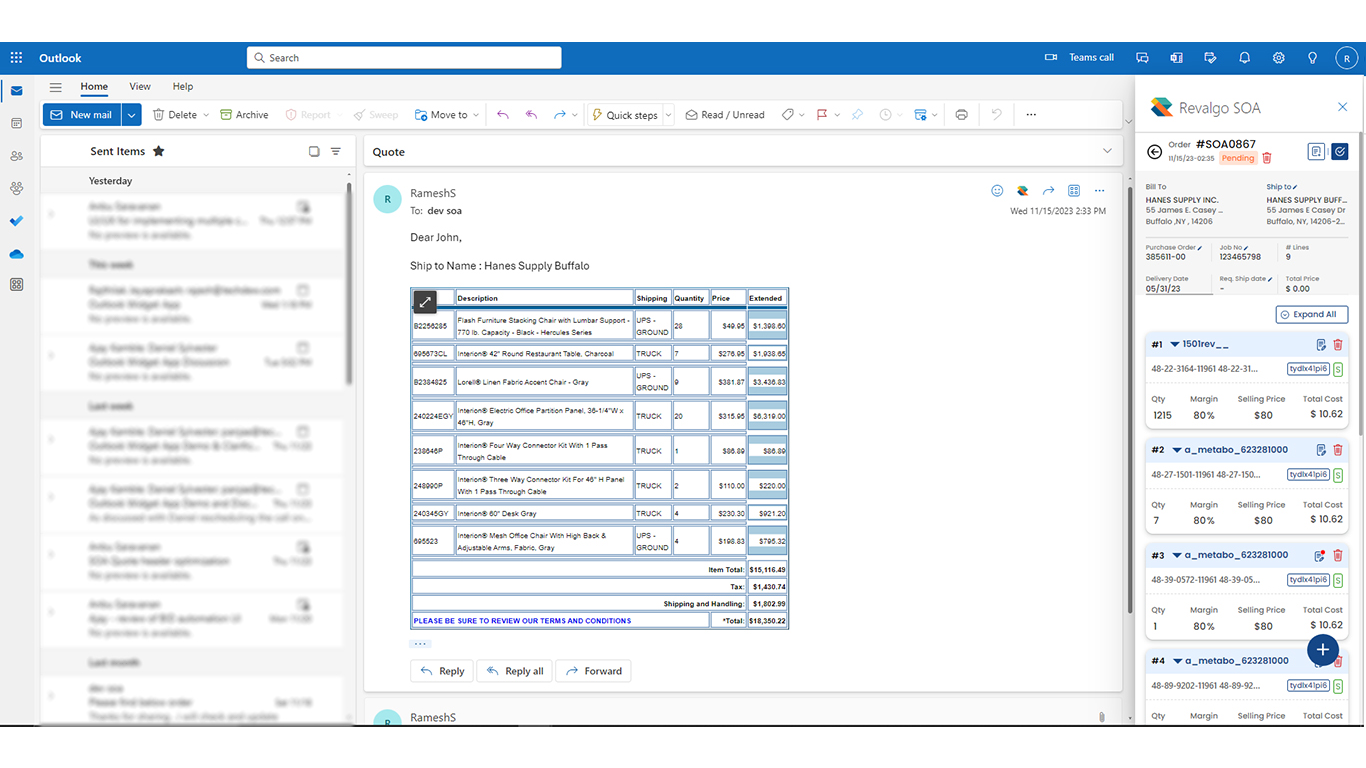Viewport: 1366px width, 768px height.
Task: Toggle the hamburger navigation pane button
Action: tap(56, 87)
